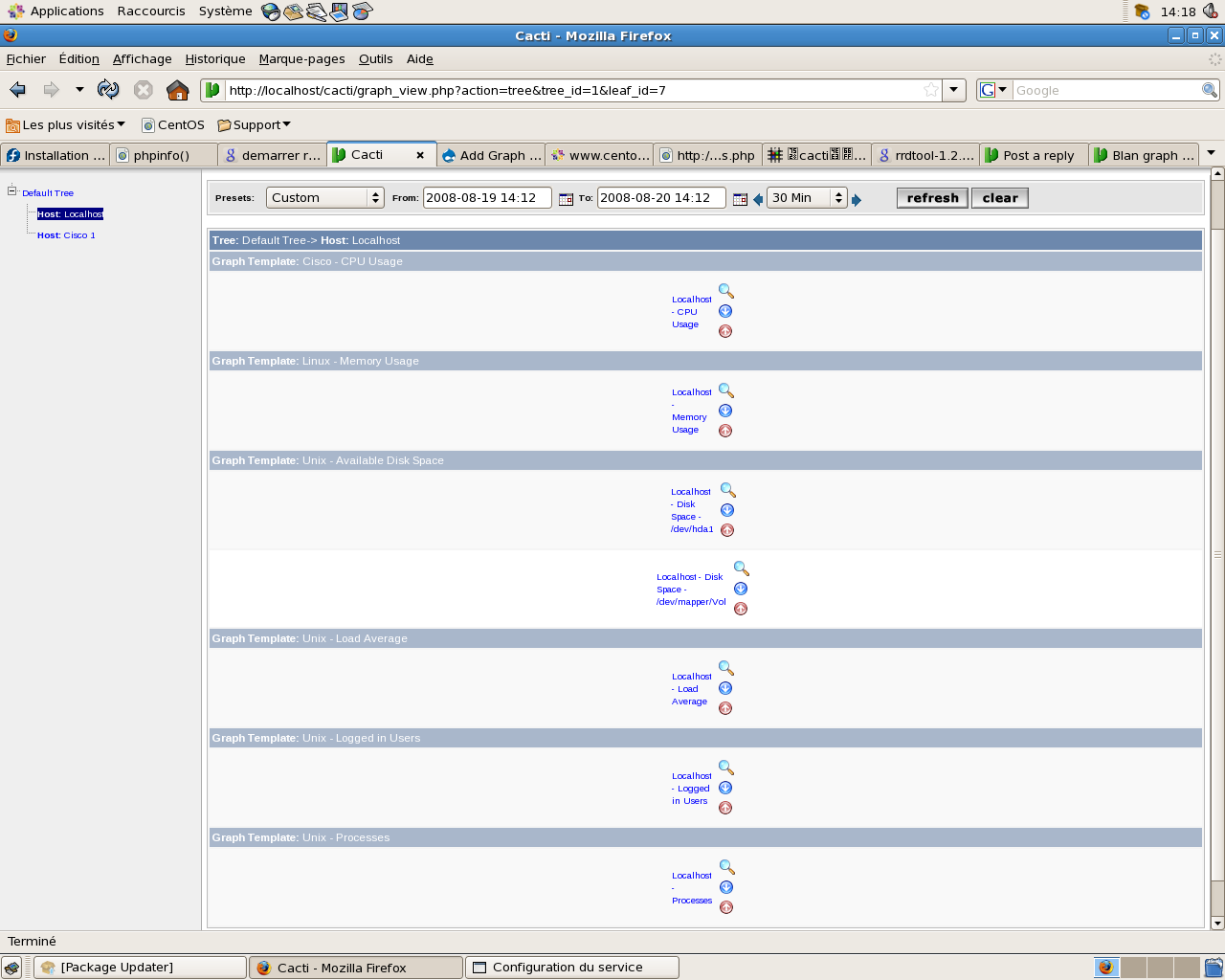Switch to Package Updater in taskbar
Image resolution: width=1225 pixels, height=980 pixels.
(141, 968)
